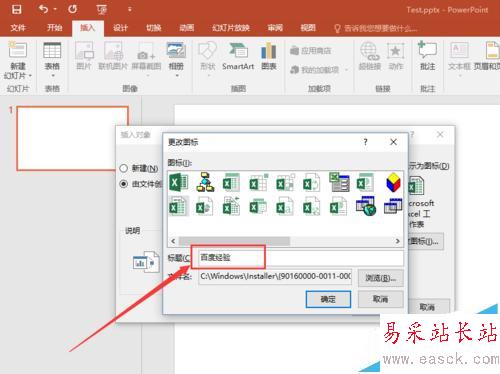Choose the form list icon with Excel badge
This screenshot has height=374, width=500.
click(339, 182)
